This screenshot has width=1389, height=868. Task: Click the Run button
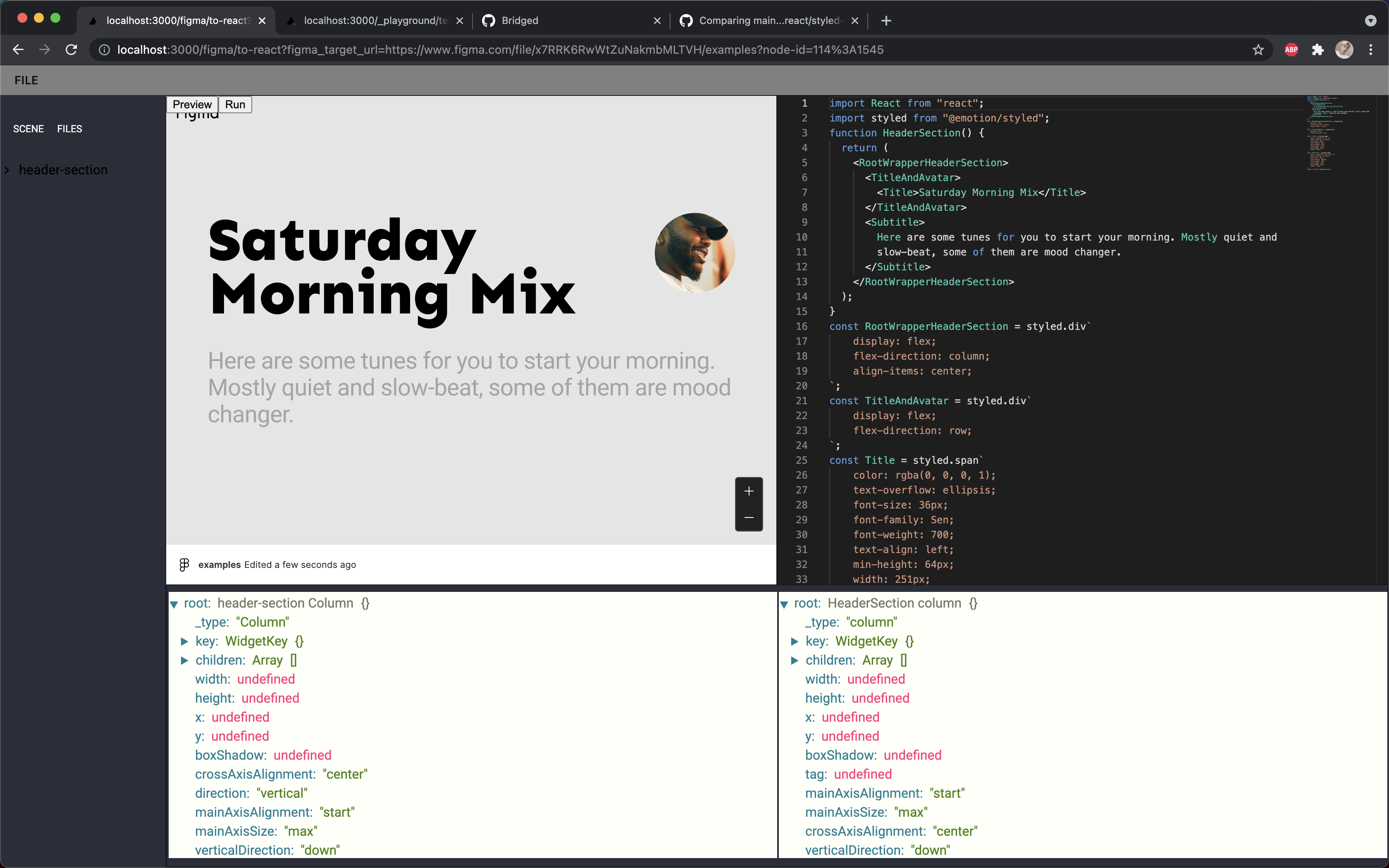pos(235,105)
